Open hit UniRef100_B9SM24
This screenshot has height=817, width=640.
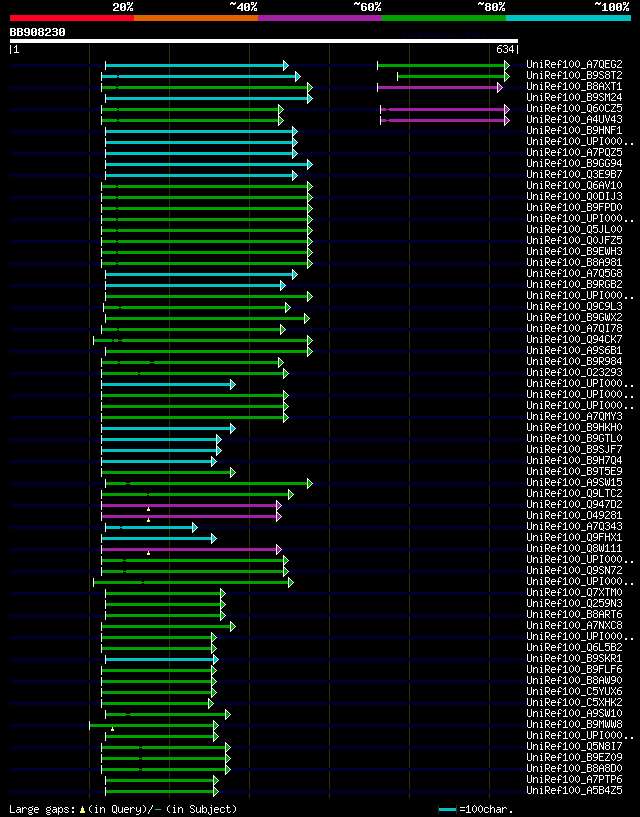click(x=574, y=97)
